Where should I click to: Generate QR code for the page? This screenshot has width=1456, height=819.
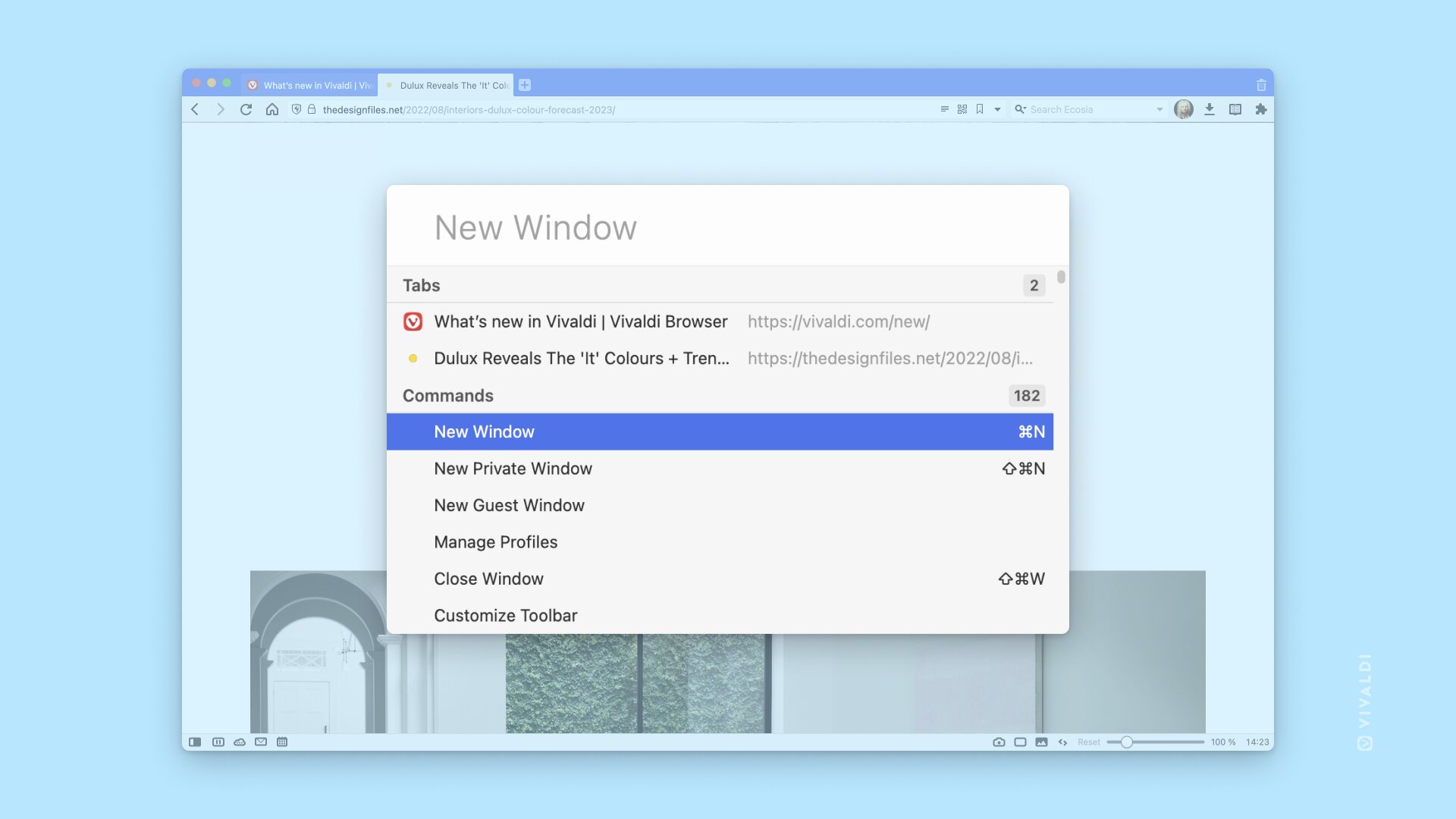tap(962, 109)
